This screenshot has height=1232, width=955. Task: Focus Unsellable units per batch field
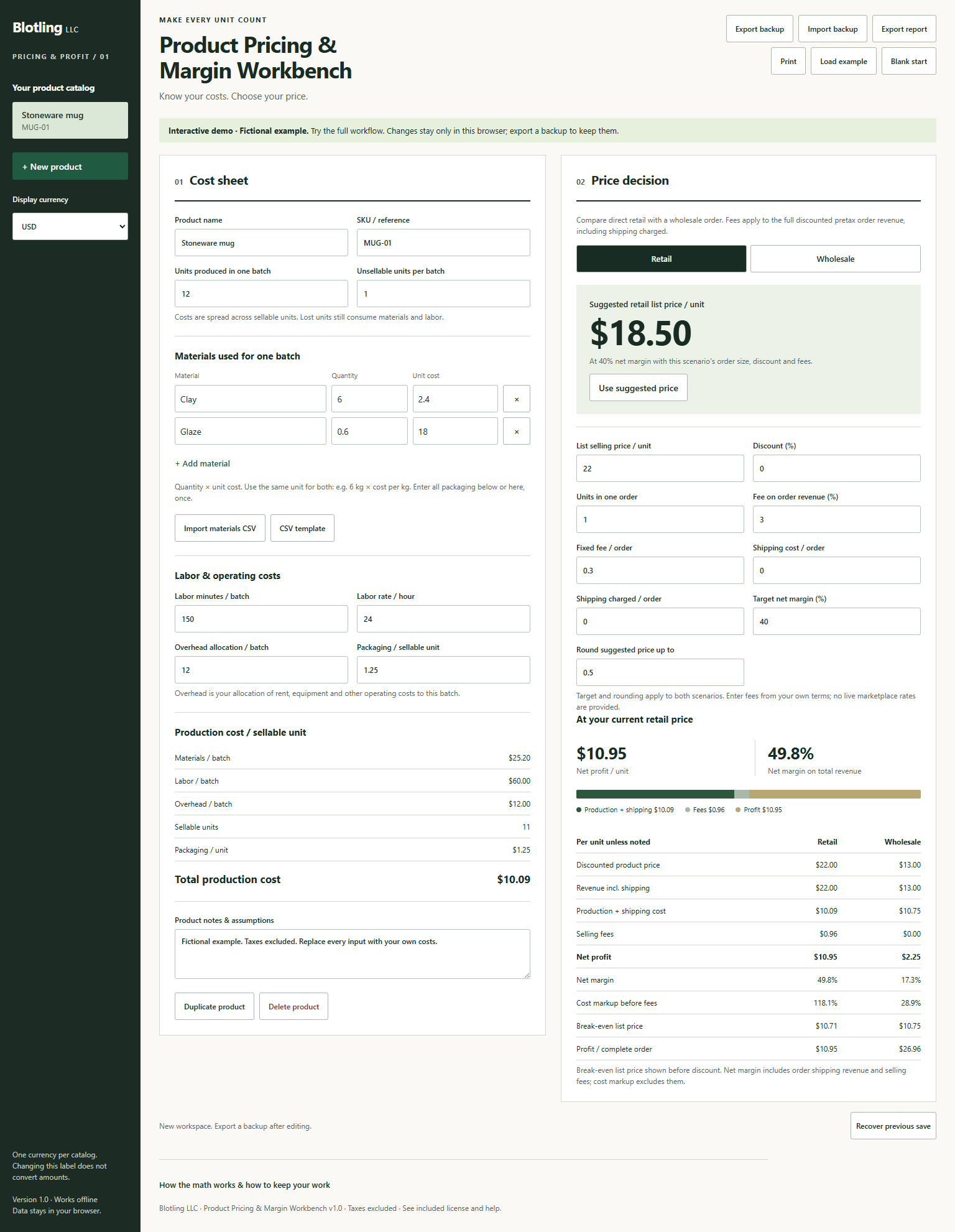443,294
